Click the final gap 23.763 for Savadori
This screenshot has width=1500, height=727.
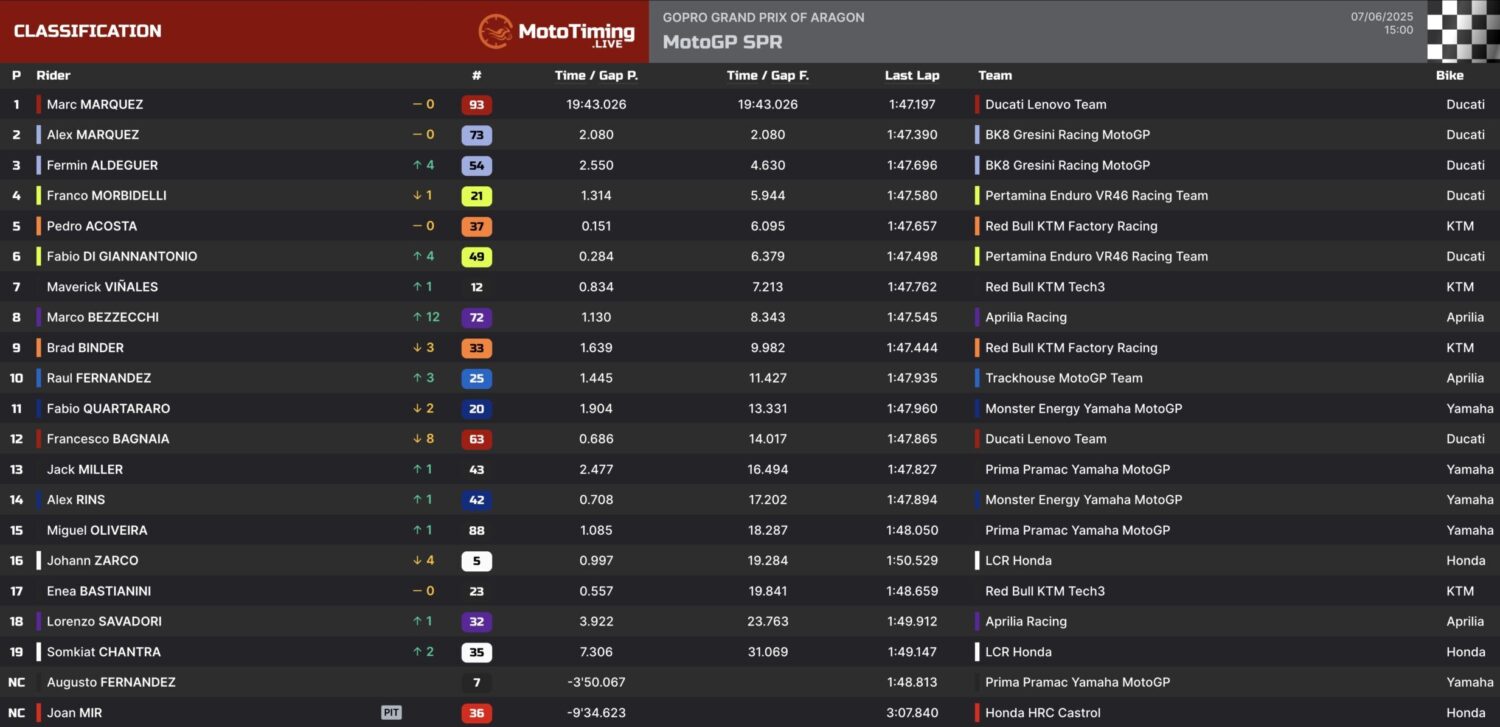coord(768,621)
